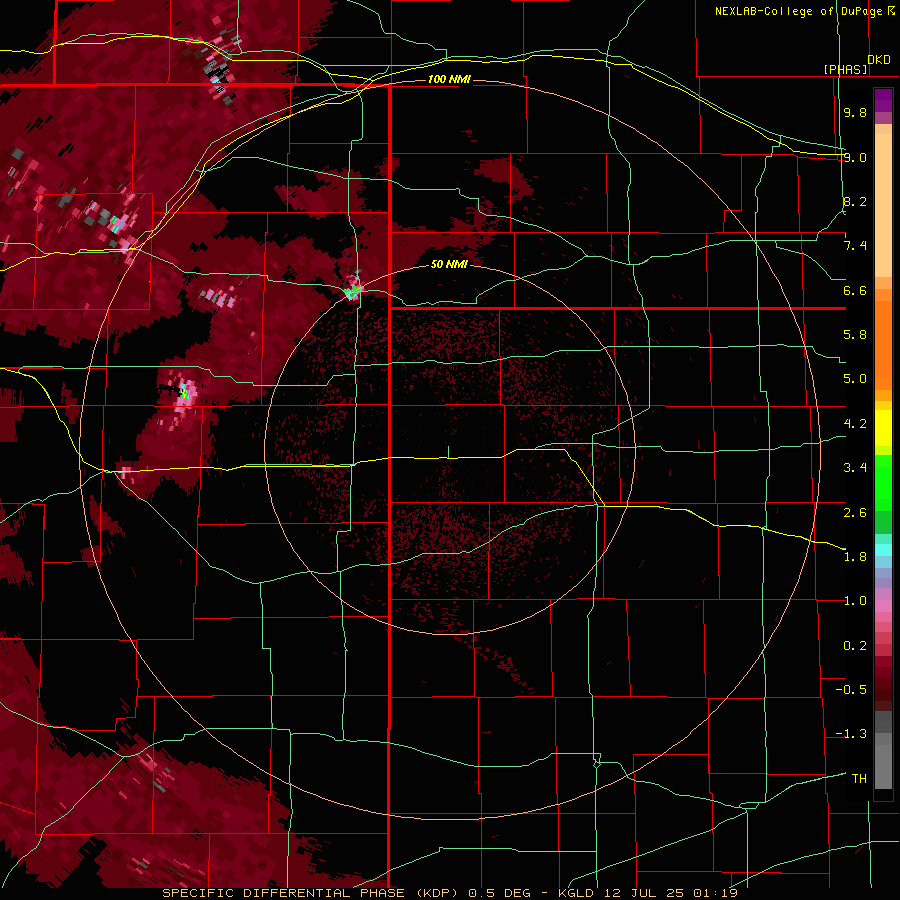Click the 9.0 scale value

pos(855,157)
